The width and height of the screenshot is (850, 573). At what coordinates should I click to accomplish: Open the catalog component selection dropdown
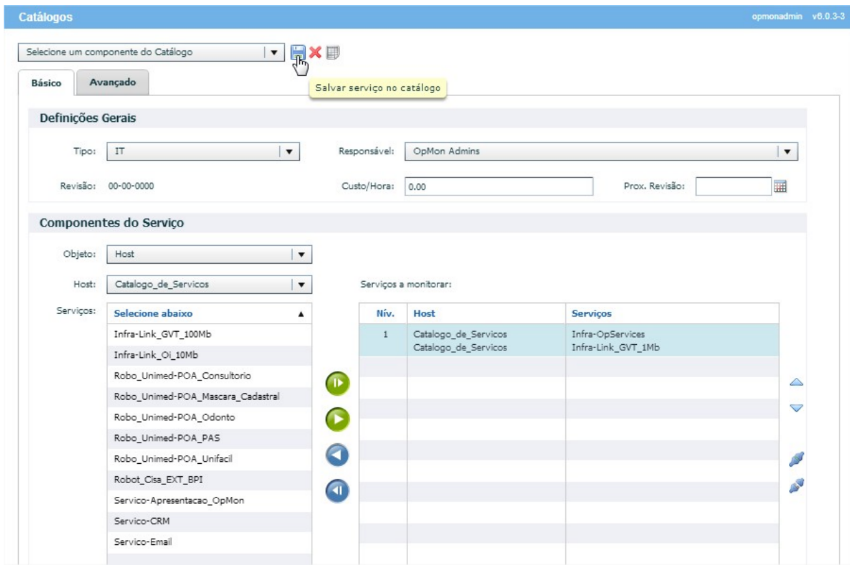273,52
